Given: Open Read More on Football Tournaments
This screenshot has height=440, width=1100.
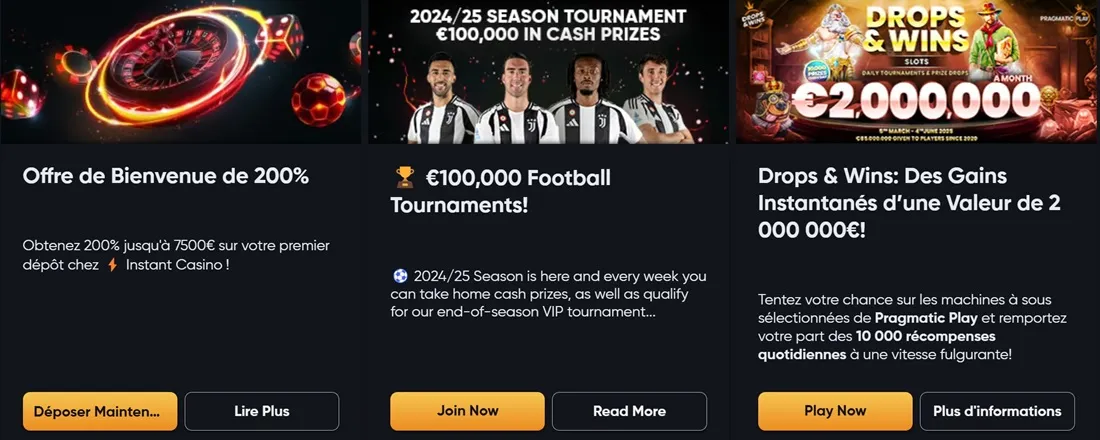Looking at the screenshot, I should click(x=629, y=411).
